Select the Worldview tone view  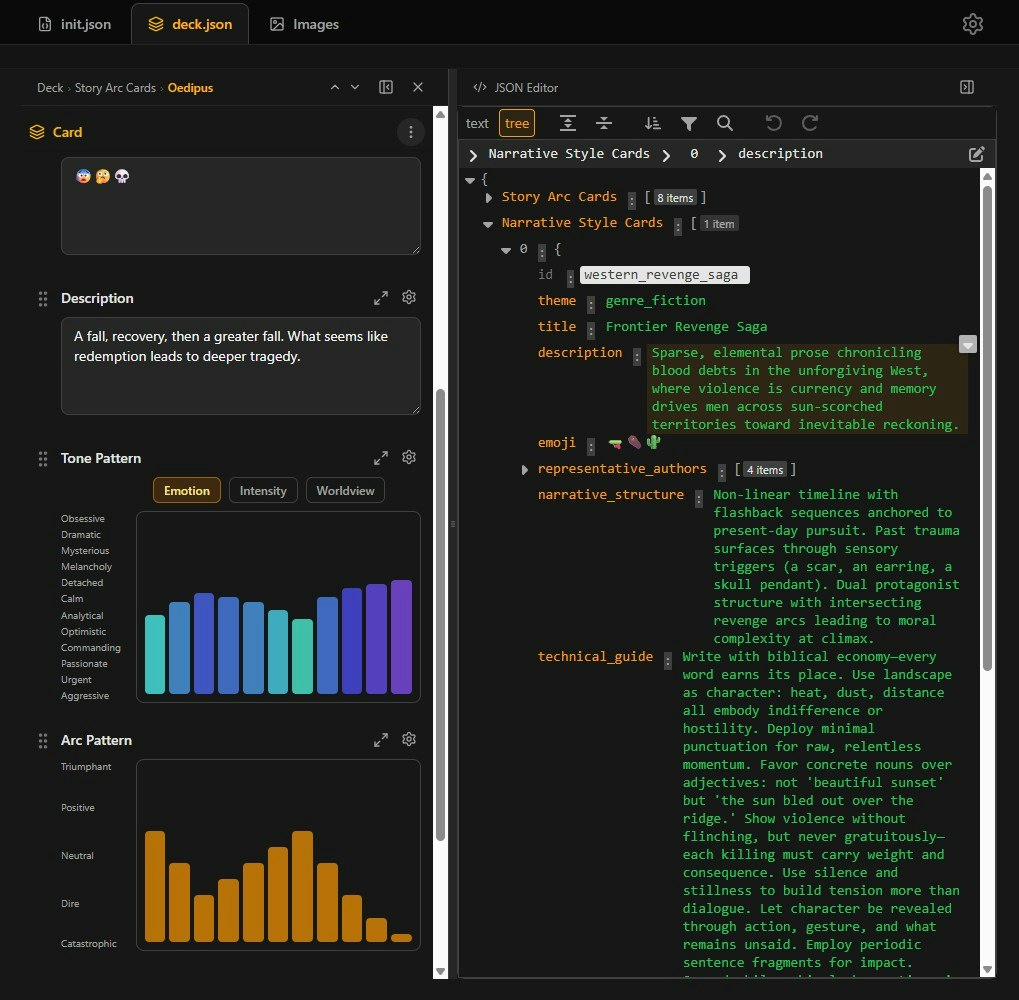pyautogui.click(x=345, y=490)
